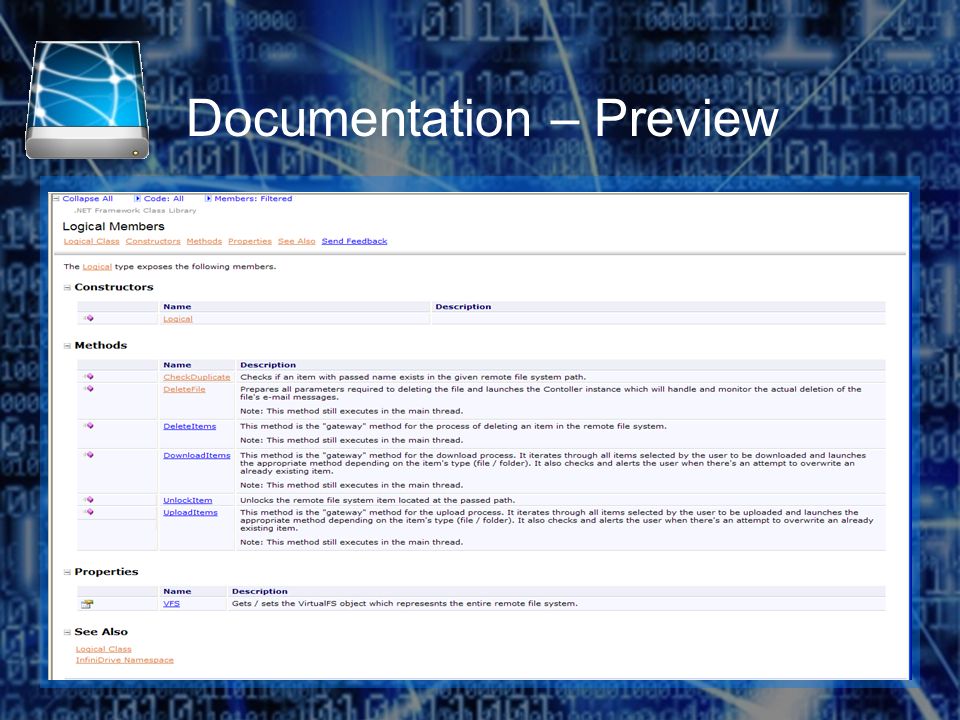Click the CheckDuplicate description text
The image size is (960, 720).
[413, 377]
